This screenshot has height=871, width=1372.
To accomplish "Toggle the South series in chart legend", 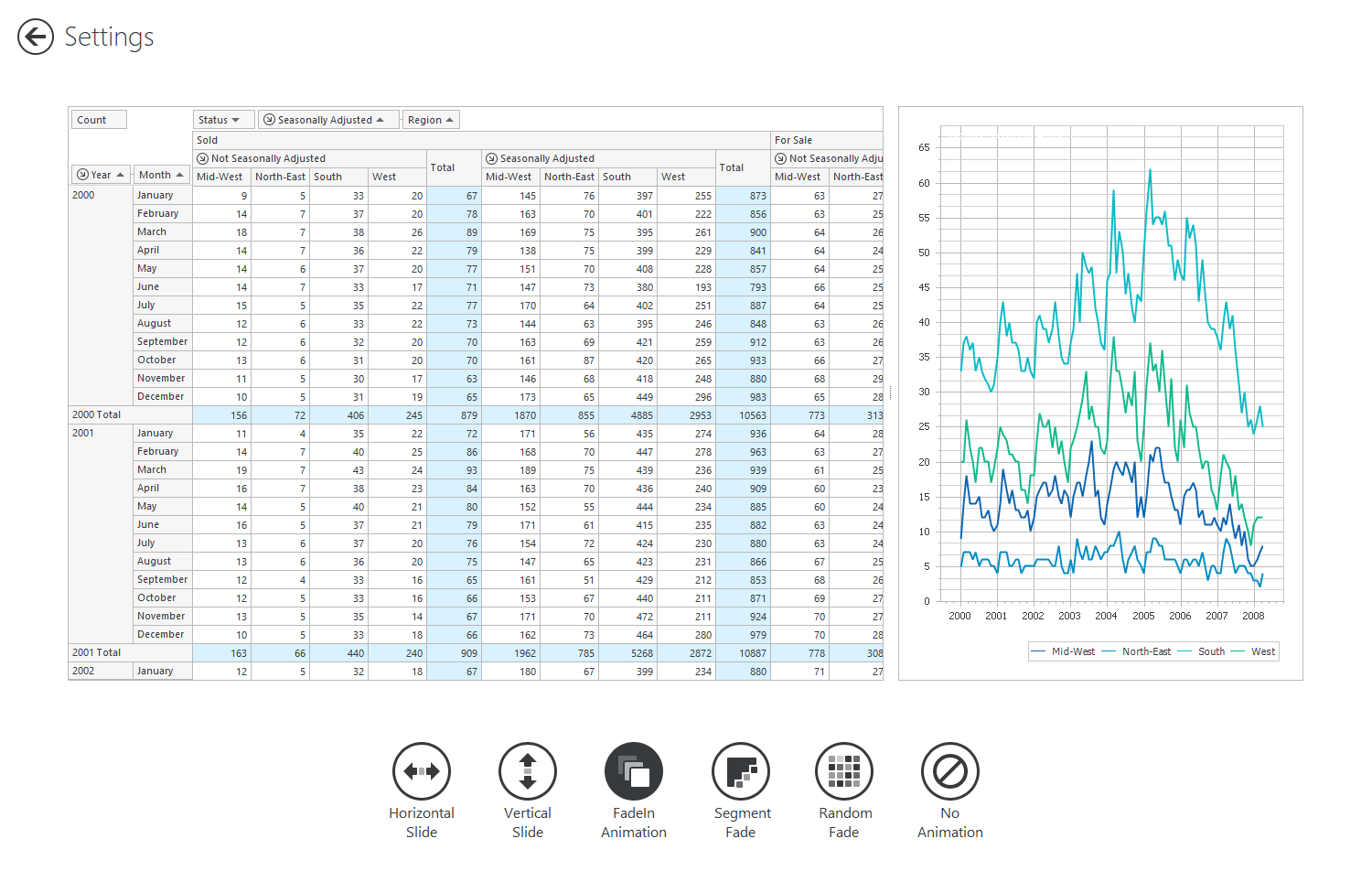I will [1211, 651].
